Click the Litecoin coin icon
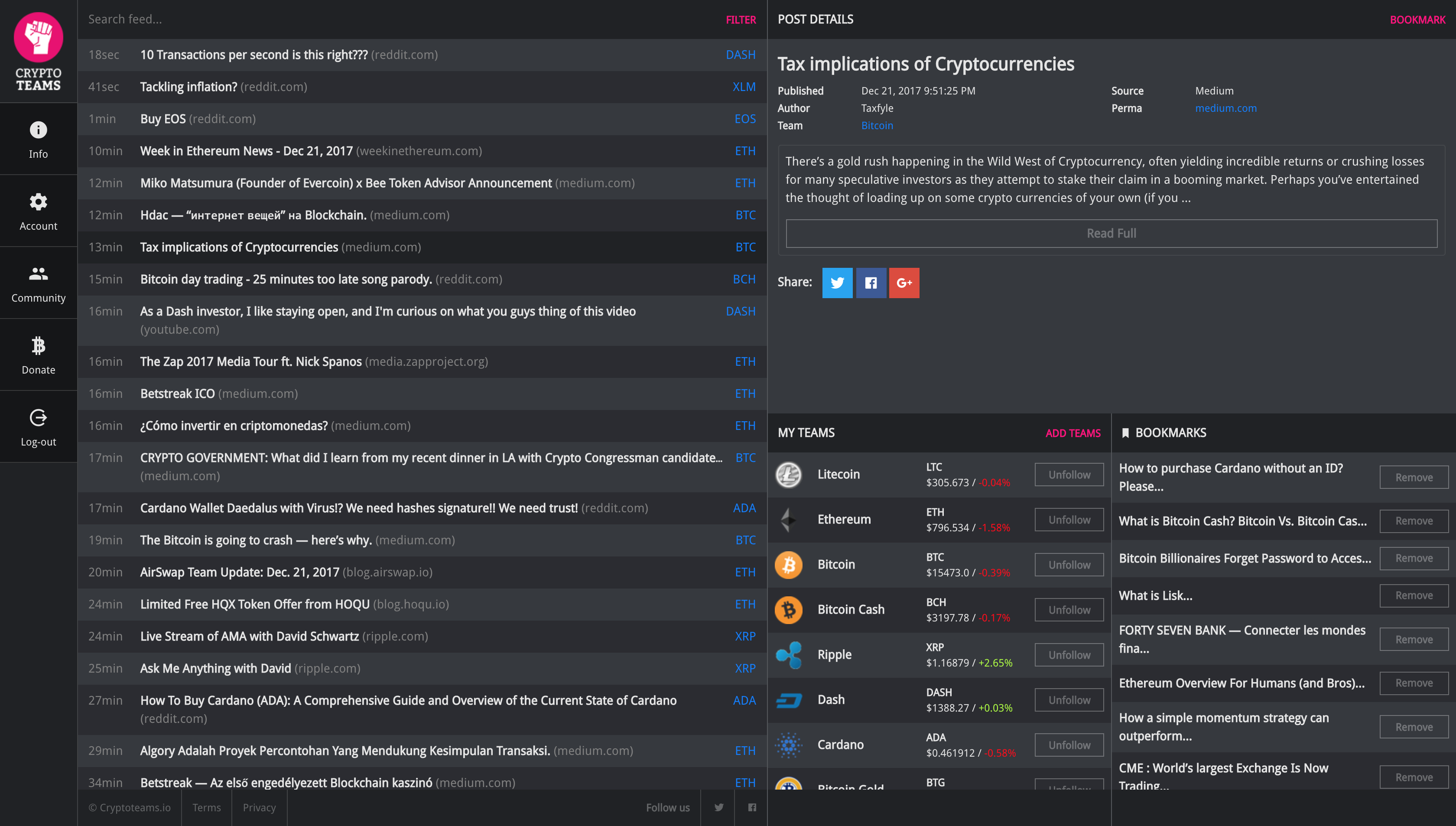 click(x=788, y=474)
